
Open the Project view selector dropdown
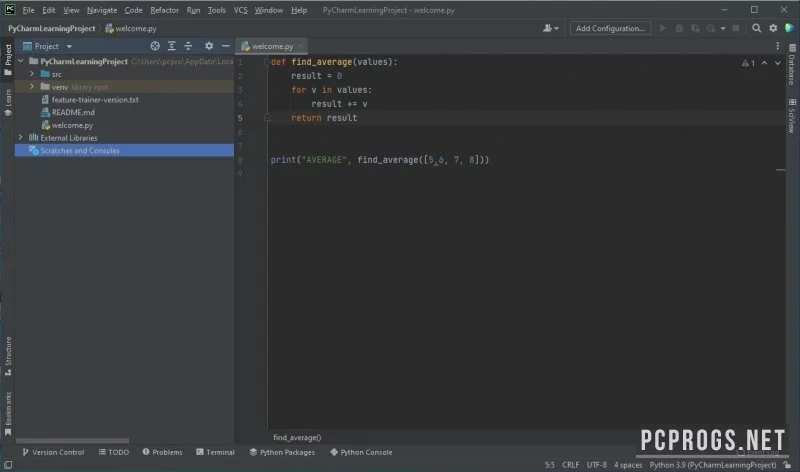(47, 46)
